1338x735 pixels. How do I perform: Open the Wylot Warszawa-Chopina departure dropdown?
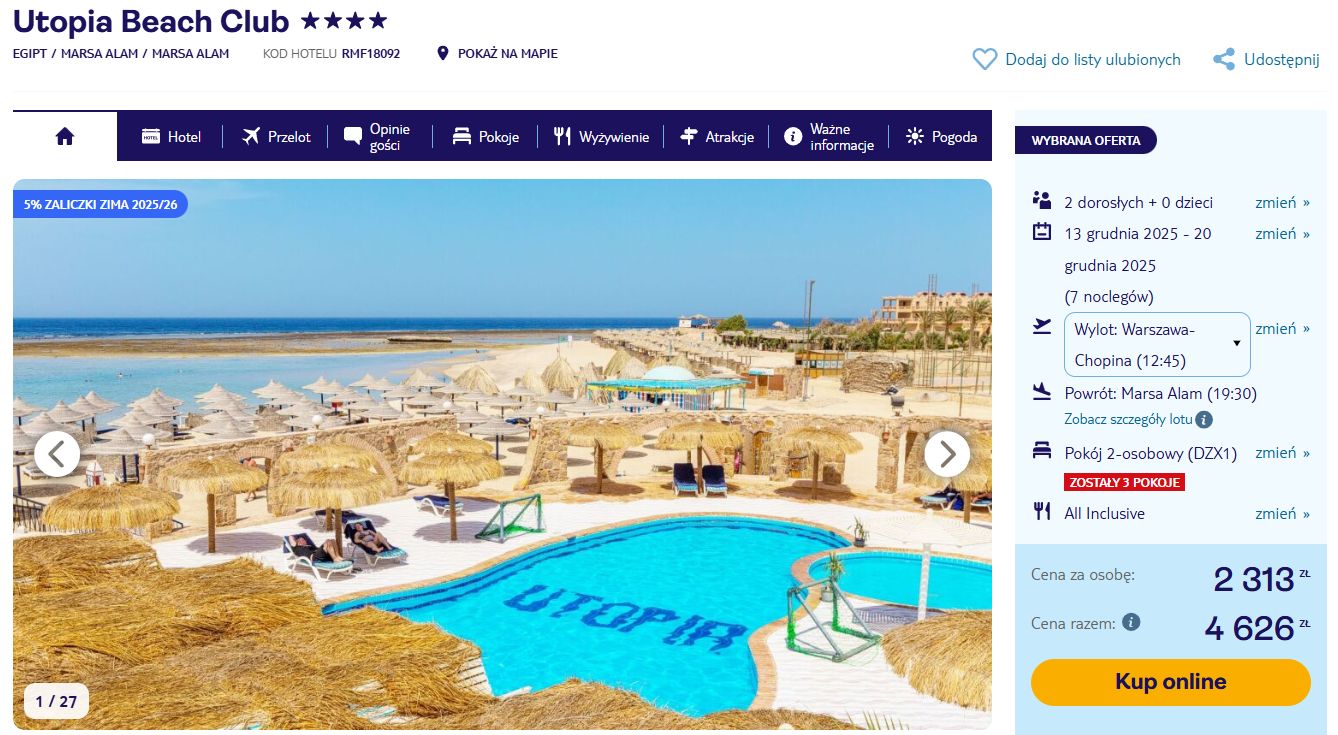pos(1157,344)
